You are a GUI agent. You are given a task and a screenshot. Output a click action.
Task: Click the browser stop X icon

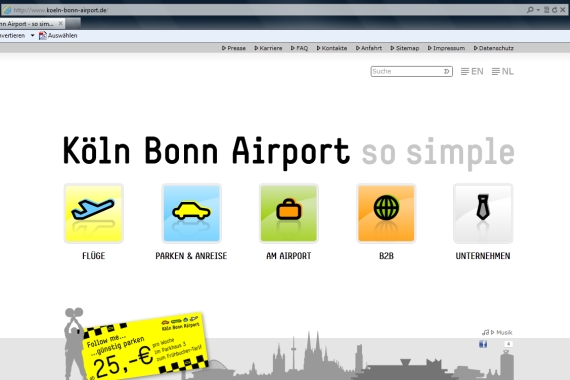click(563, 10)
